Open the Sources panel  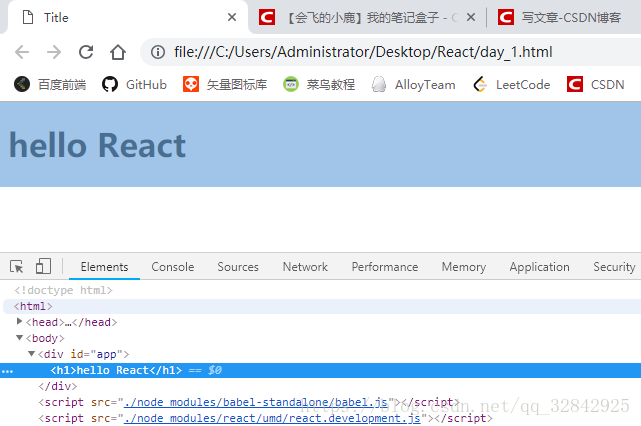click(x=238, y=267)
